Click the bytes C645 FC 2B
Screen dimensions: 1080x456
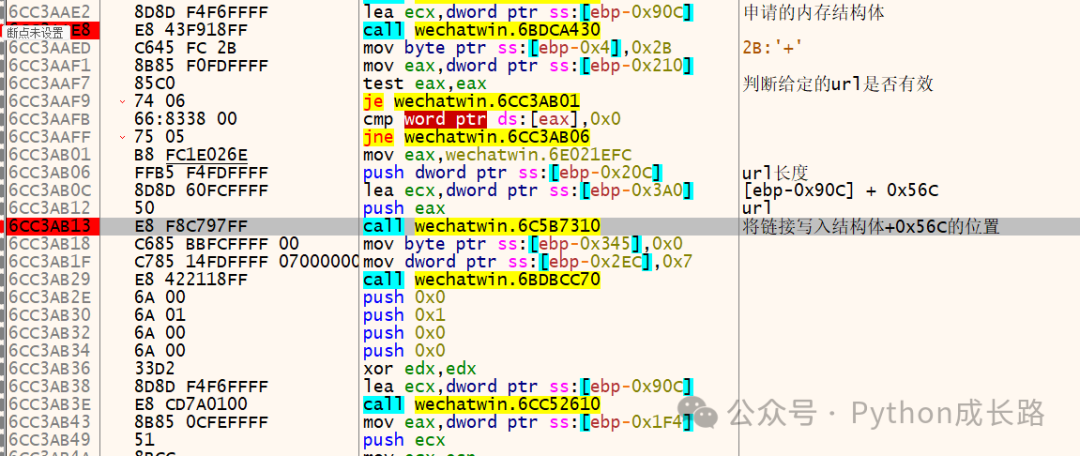pyautogui.click(x=187, y=48)
